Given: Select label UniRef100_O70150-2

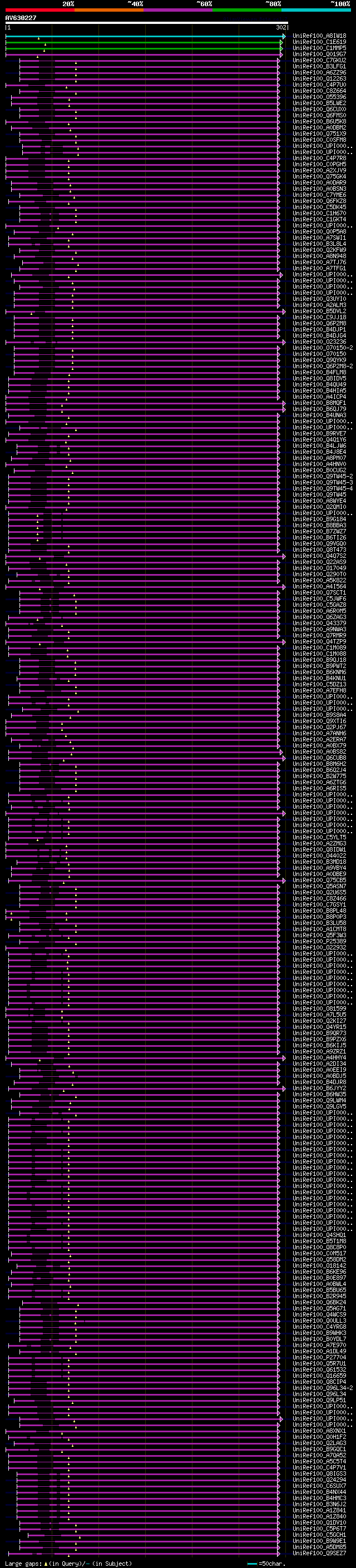Looking at the screenshot, I should tap(323, 348).
